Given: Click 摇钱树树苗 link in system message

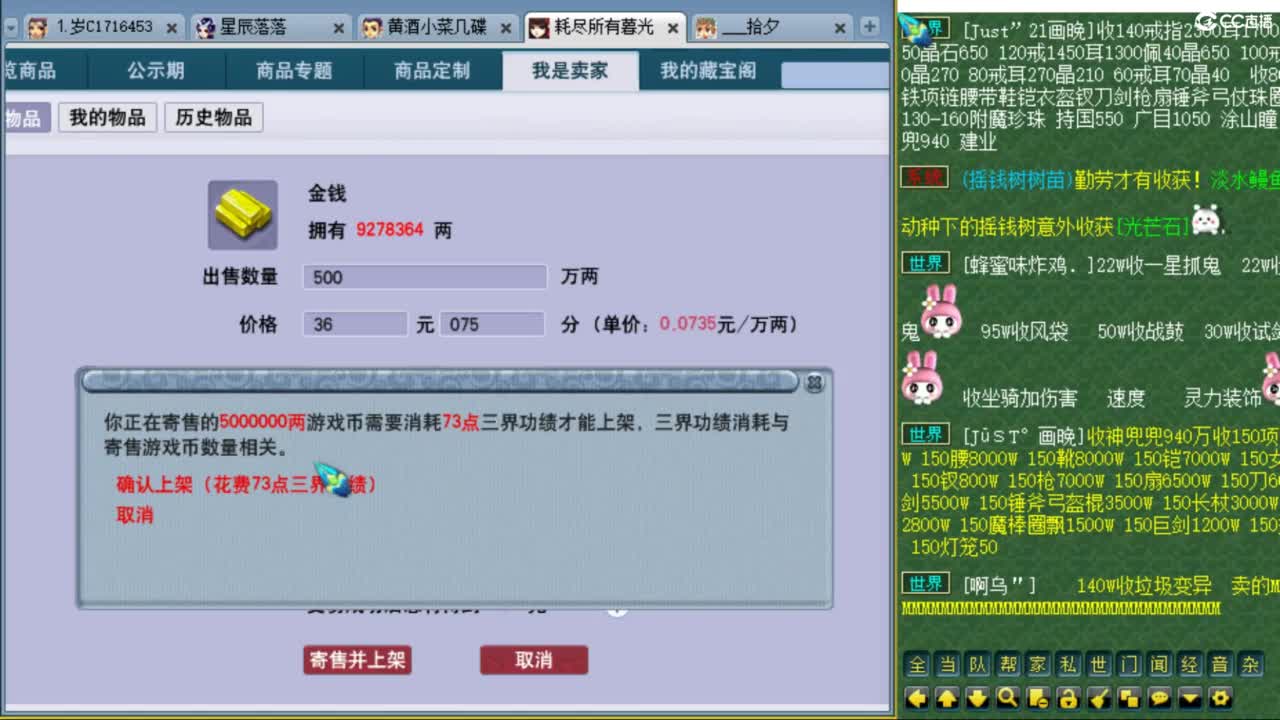Looking at the screenshot, I should coord(1016,180).
